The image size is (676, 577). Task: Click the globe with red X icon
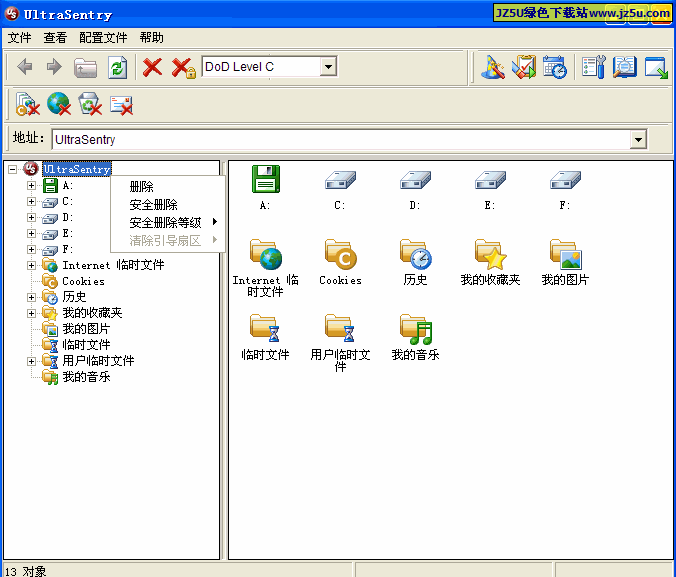[59, 103]
